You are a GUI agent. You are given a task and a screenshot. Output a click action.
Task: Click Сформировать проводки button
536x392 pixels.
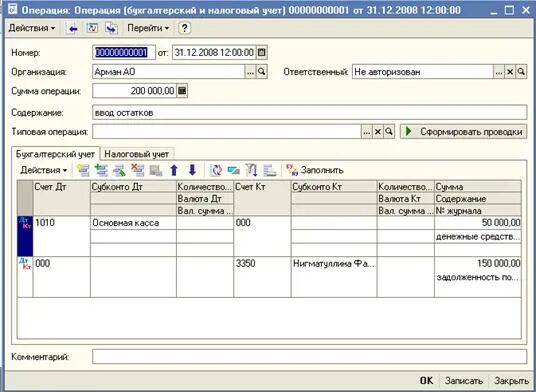(x=463, y=132)
